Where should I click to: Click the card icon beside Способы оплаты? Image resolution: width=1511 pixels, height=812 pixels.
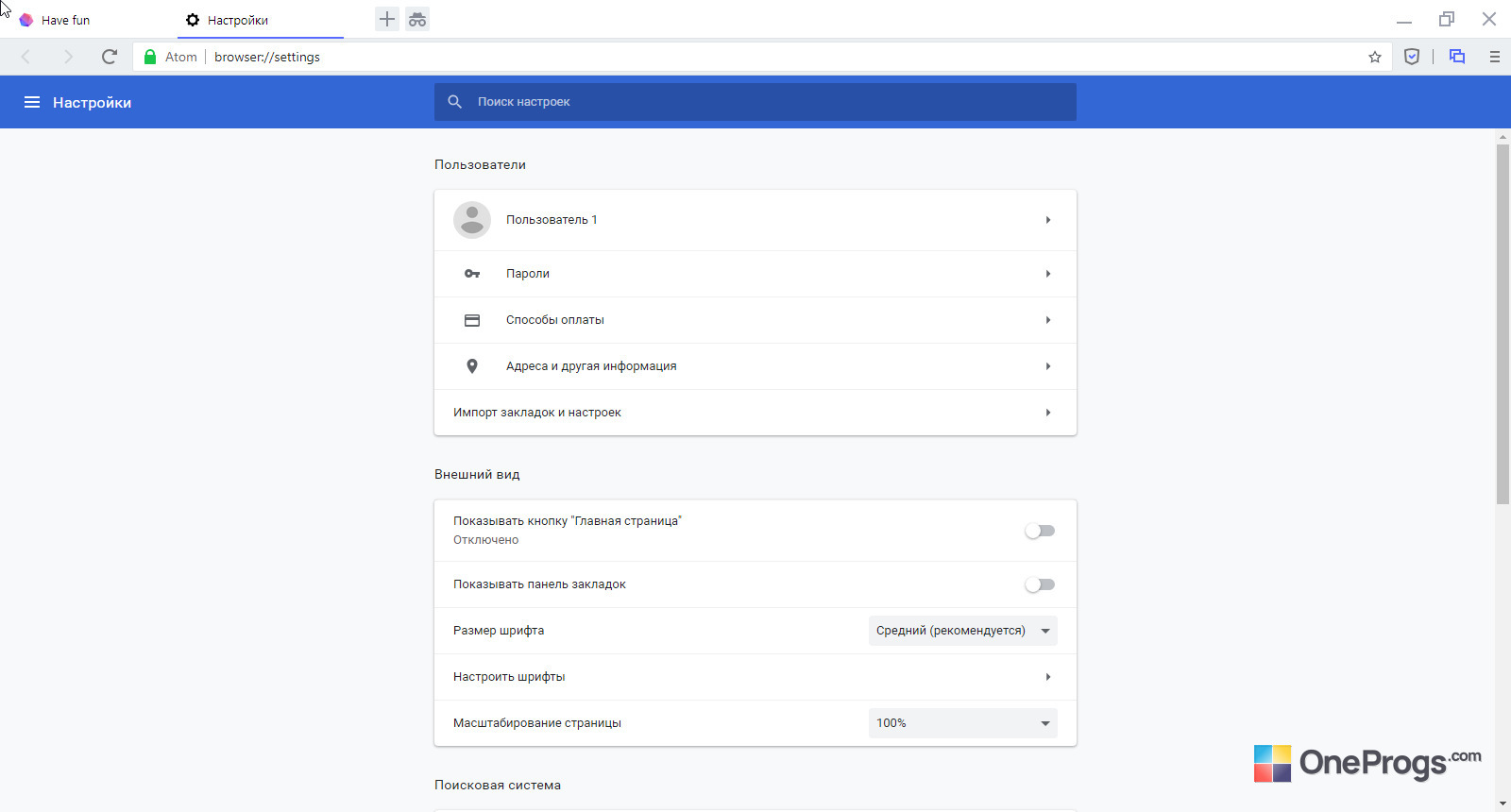click(x=472, y=320)
